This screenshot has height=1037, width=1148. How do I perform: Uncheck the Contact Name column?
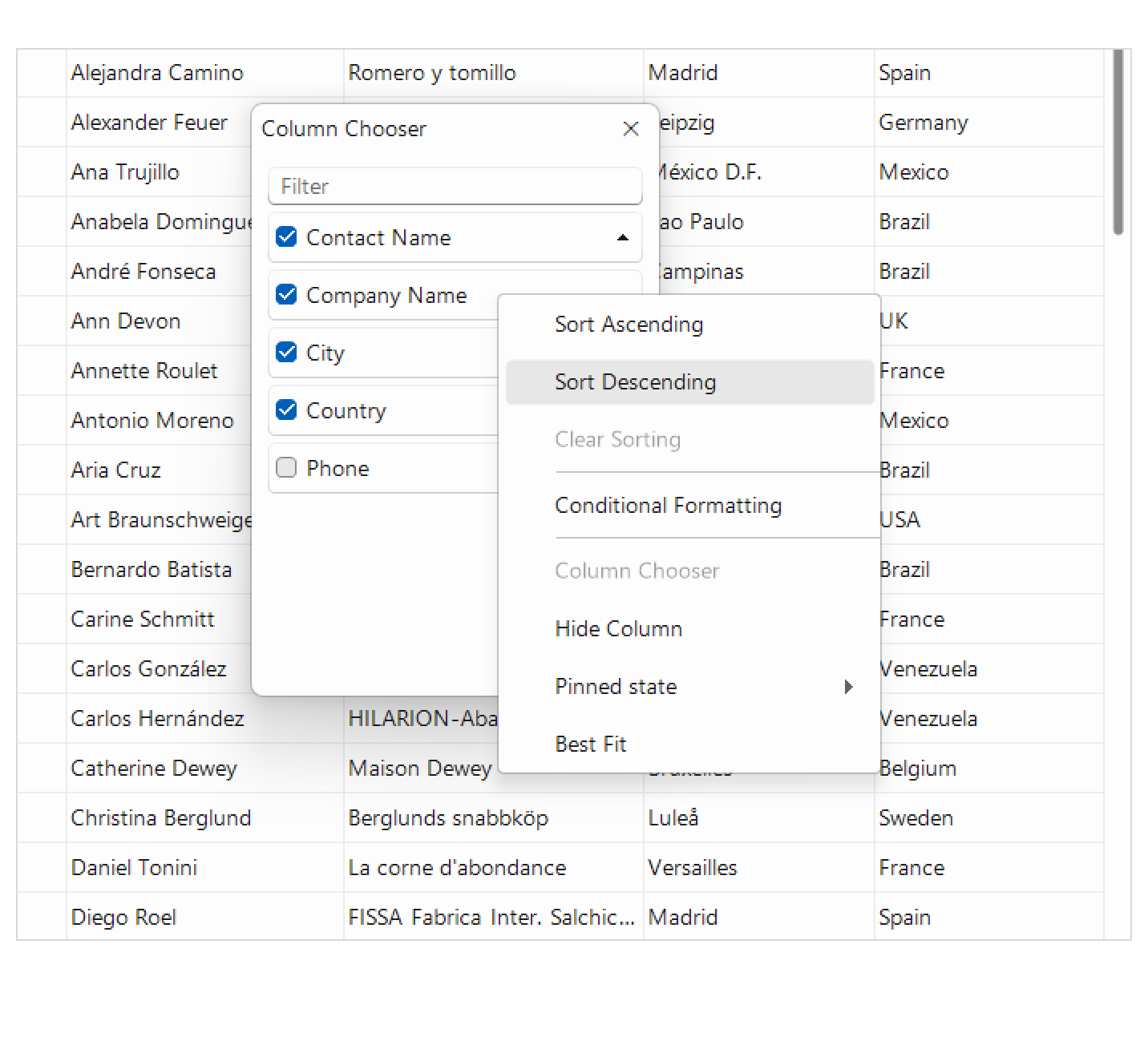point(286,237)
